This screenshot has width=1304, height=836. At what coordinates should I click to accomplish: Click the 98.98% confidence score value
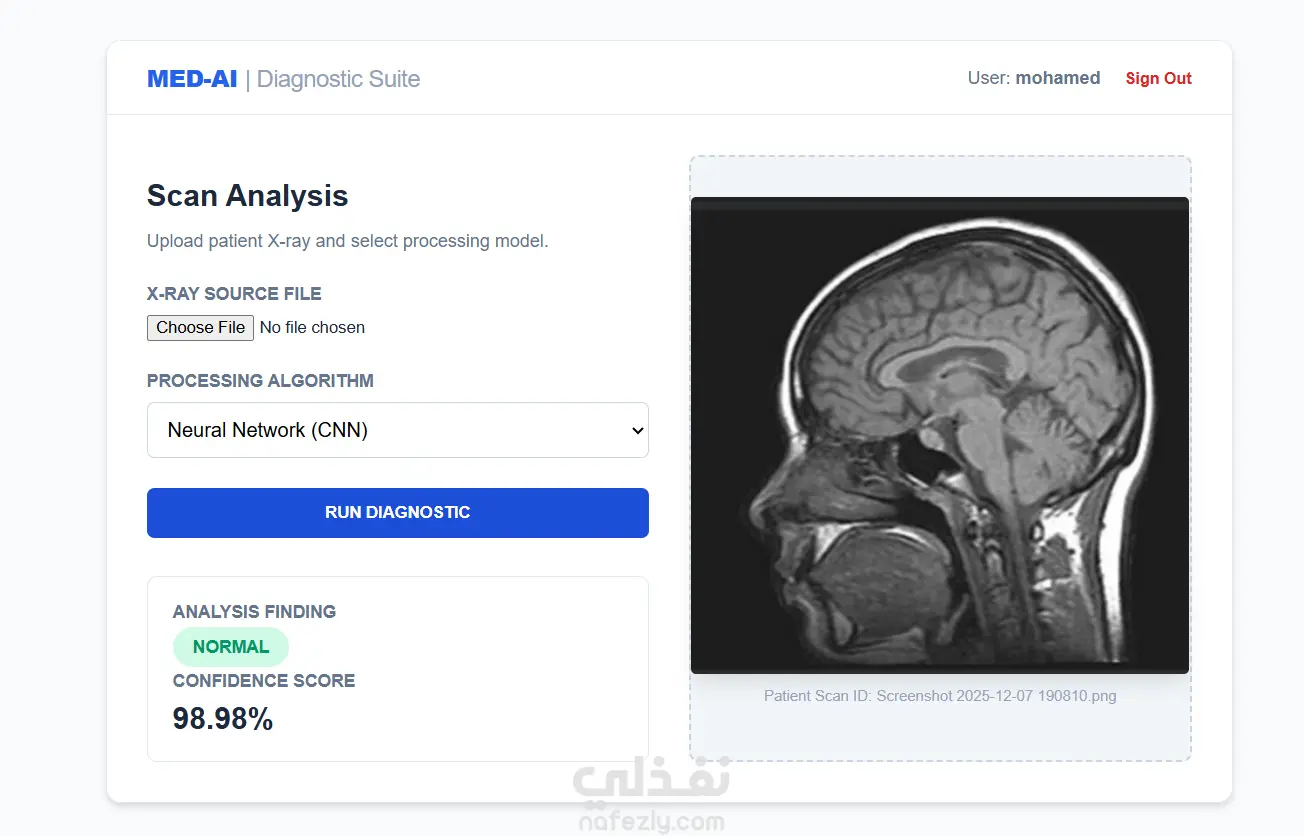(x=223, y=719)
